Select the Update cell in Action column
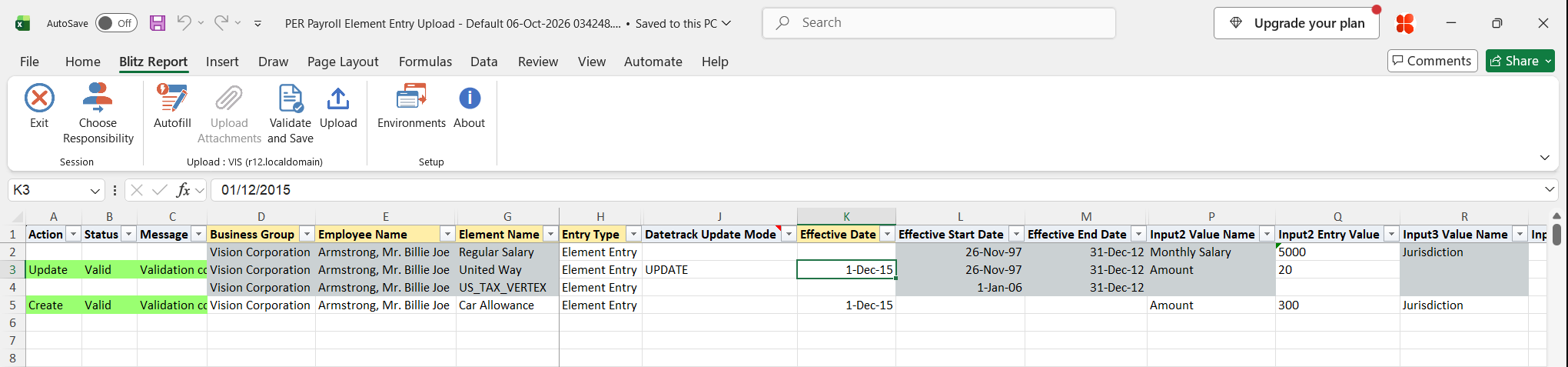Image resolution: width=1568 pixels, height=367 pixels. tap(54, 270)
